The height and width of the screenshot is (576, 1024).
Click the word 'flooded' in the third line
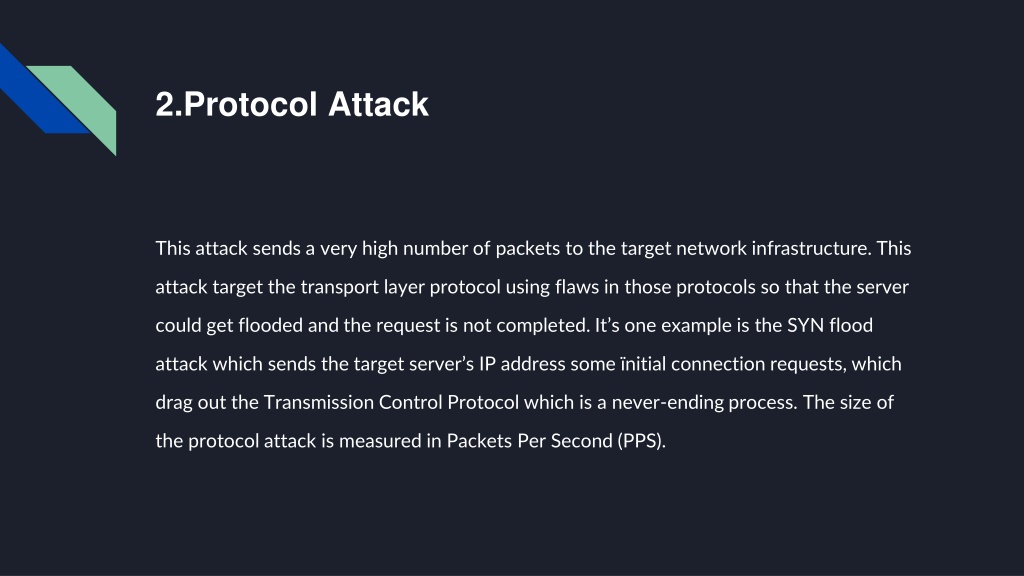click(270, 325)
